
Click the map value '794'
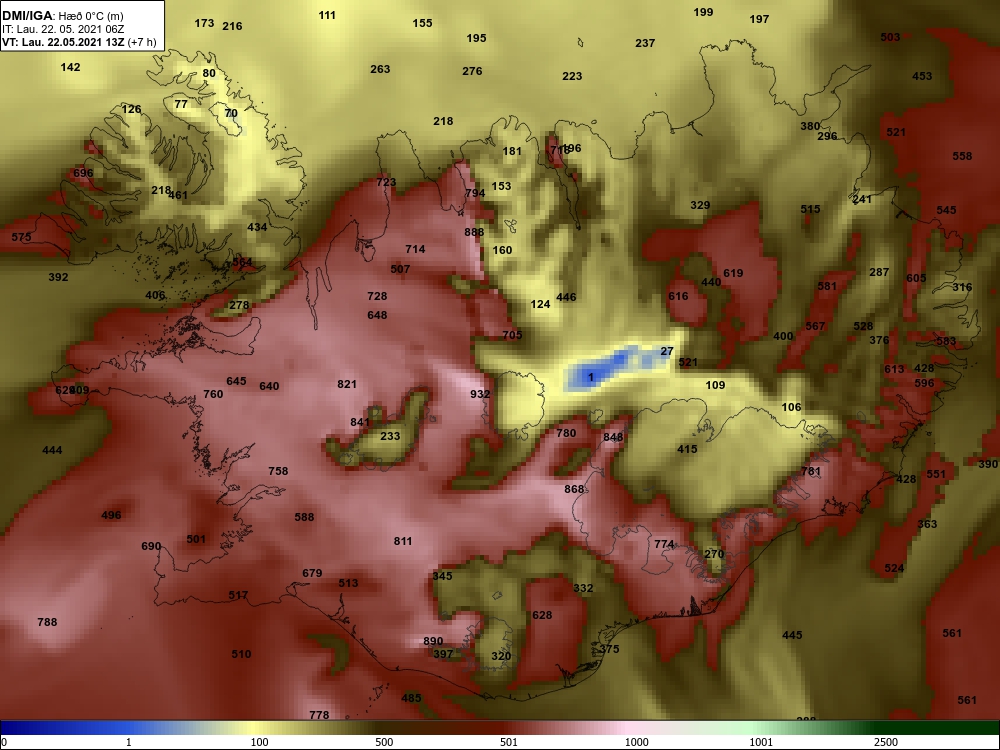tap(475, 193)
